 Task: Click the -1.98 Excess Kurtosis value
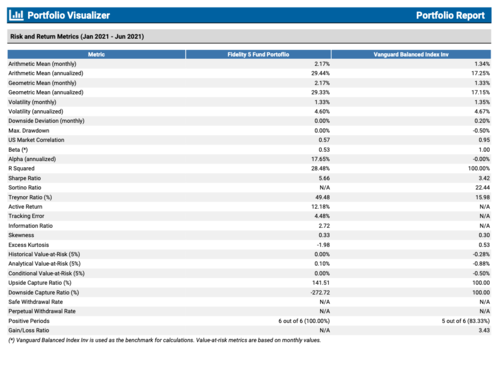[x=323, y=245]
